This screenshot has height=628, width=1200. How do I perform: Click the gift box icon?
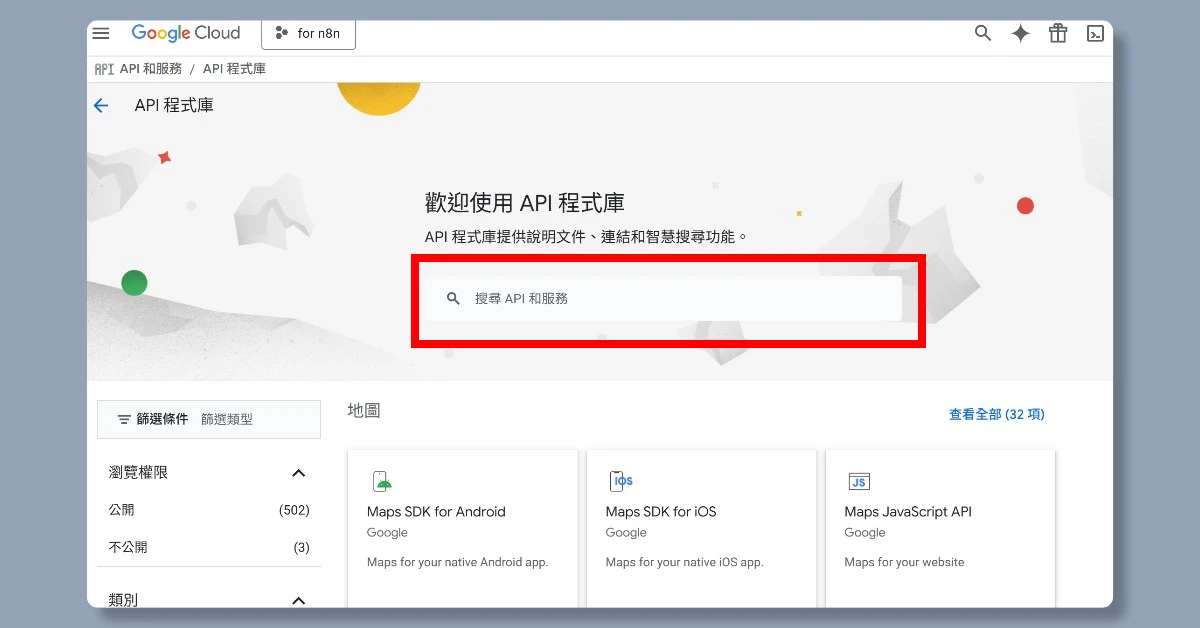click(1058, 33)
